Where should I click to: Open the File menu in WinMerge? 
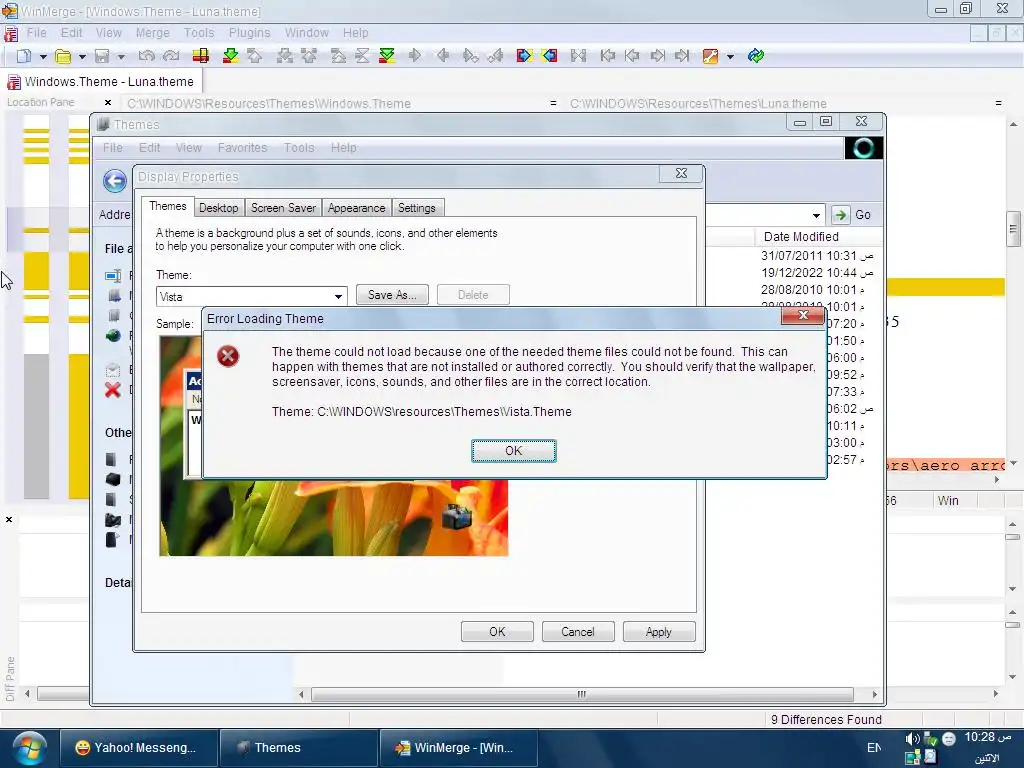coord(37,33)
